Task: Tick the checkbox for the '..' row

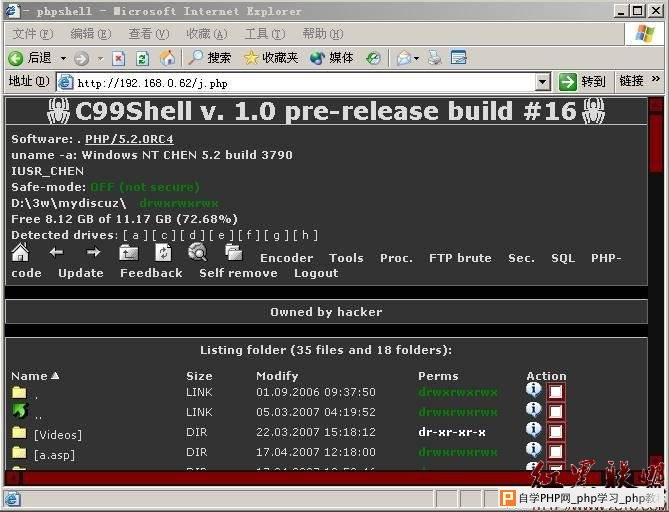Action: click(556, 412)
